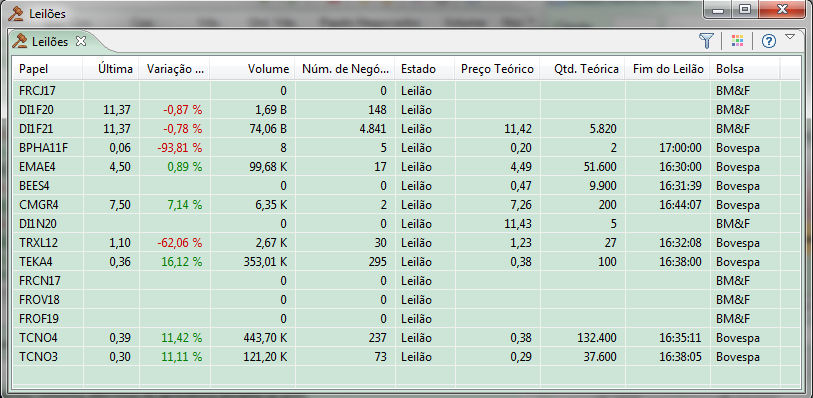Click the 7,14 % variation value

point(184,205)
